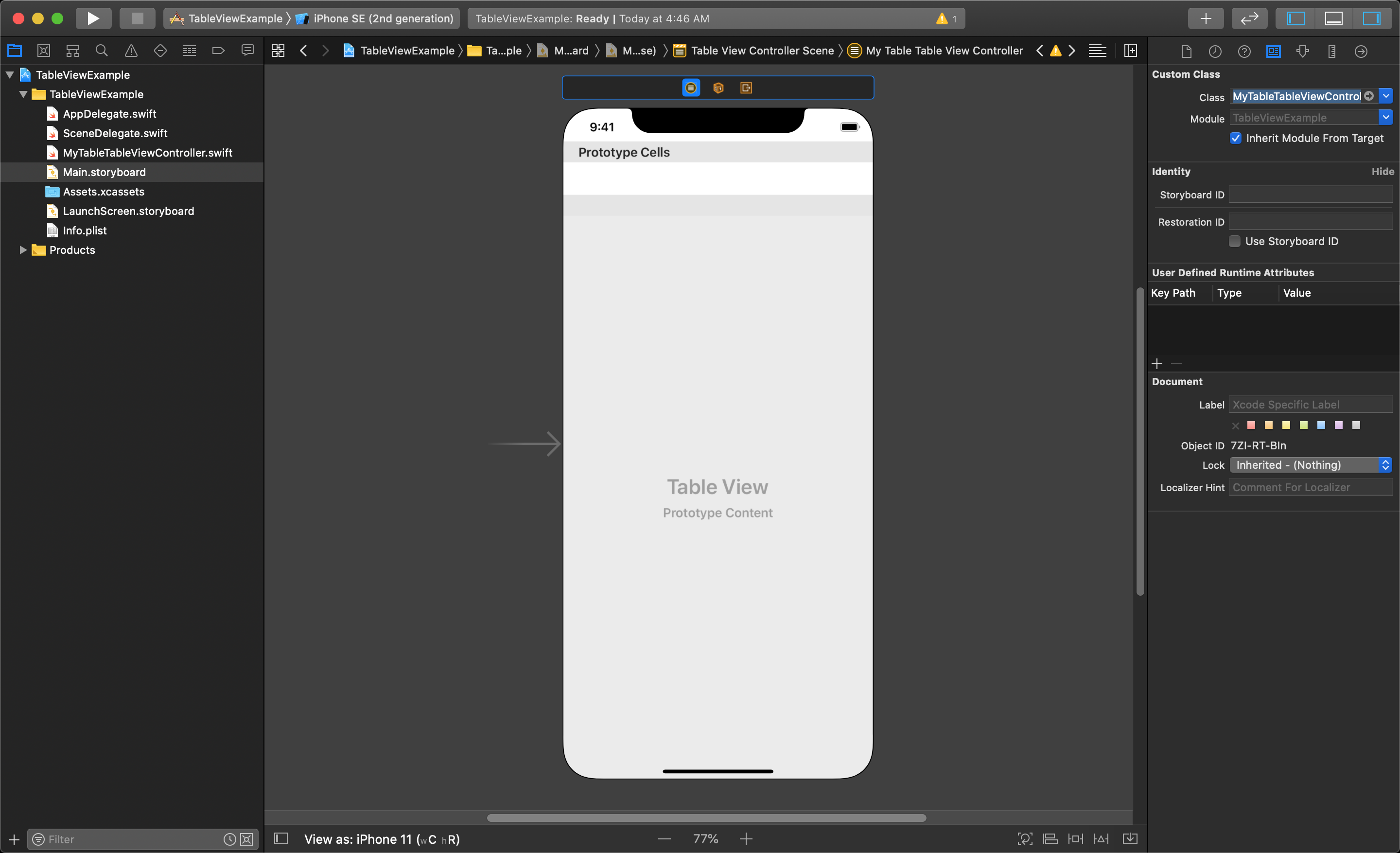The width and height of the screenshot is (1400, 853).
Task: Add an editor on the right
Action: click(x=1131, y=51)
